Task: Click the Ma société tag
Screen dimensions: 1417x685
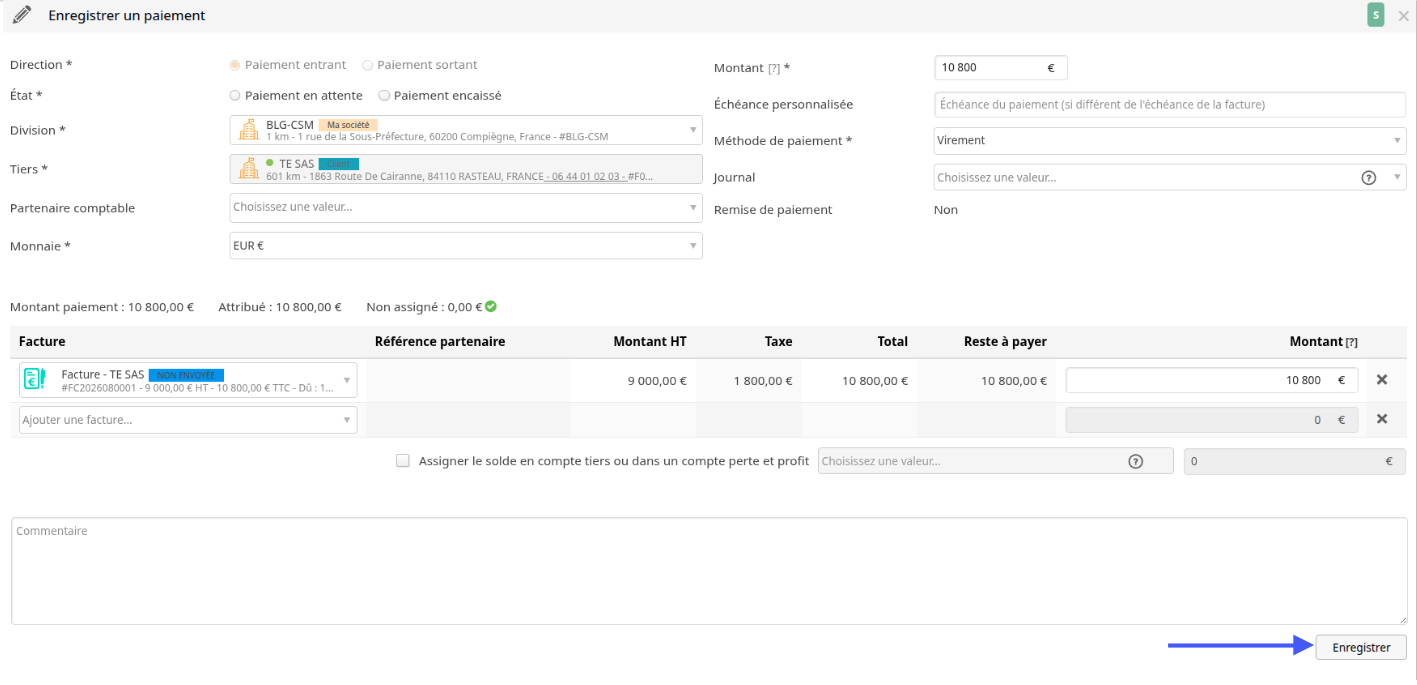Action: 348,125
